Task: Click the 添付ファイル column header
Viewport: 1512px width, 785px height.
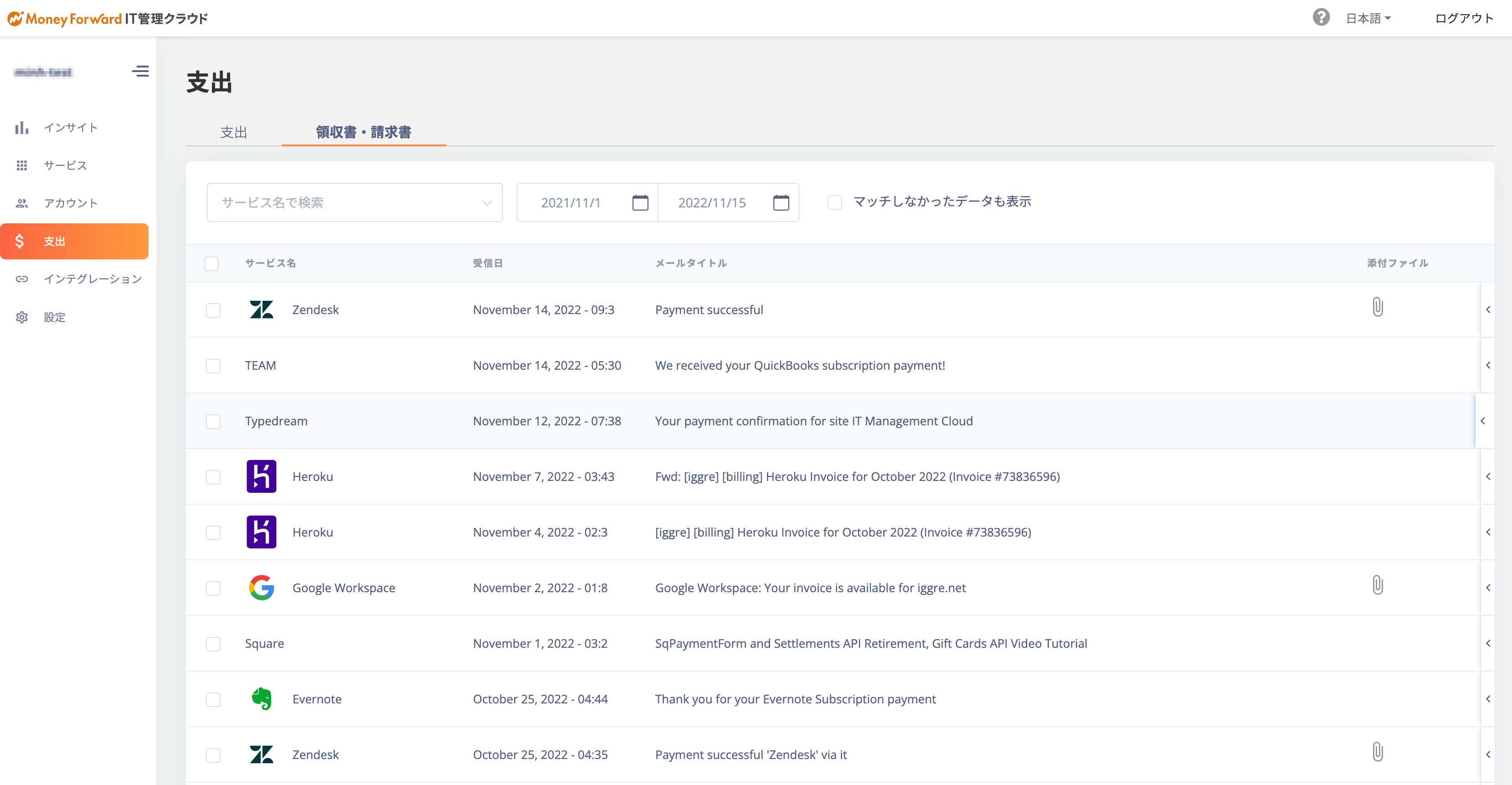Action: coord(1397,263)
